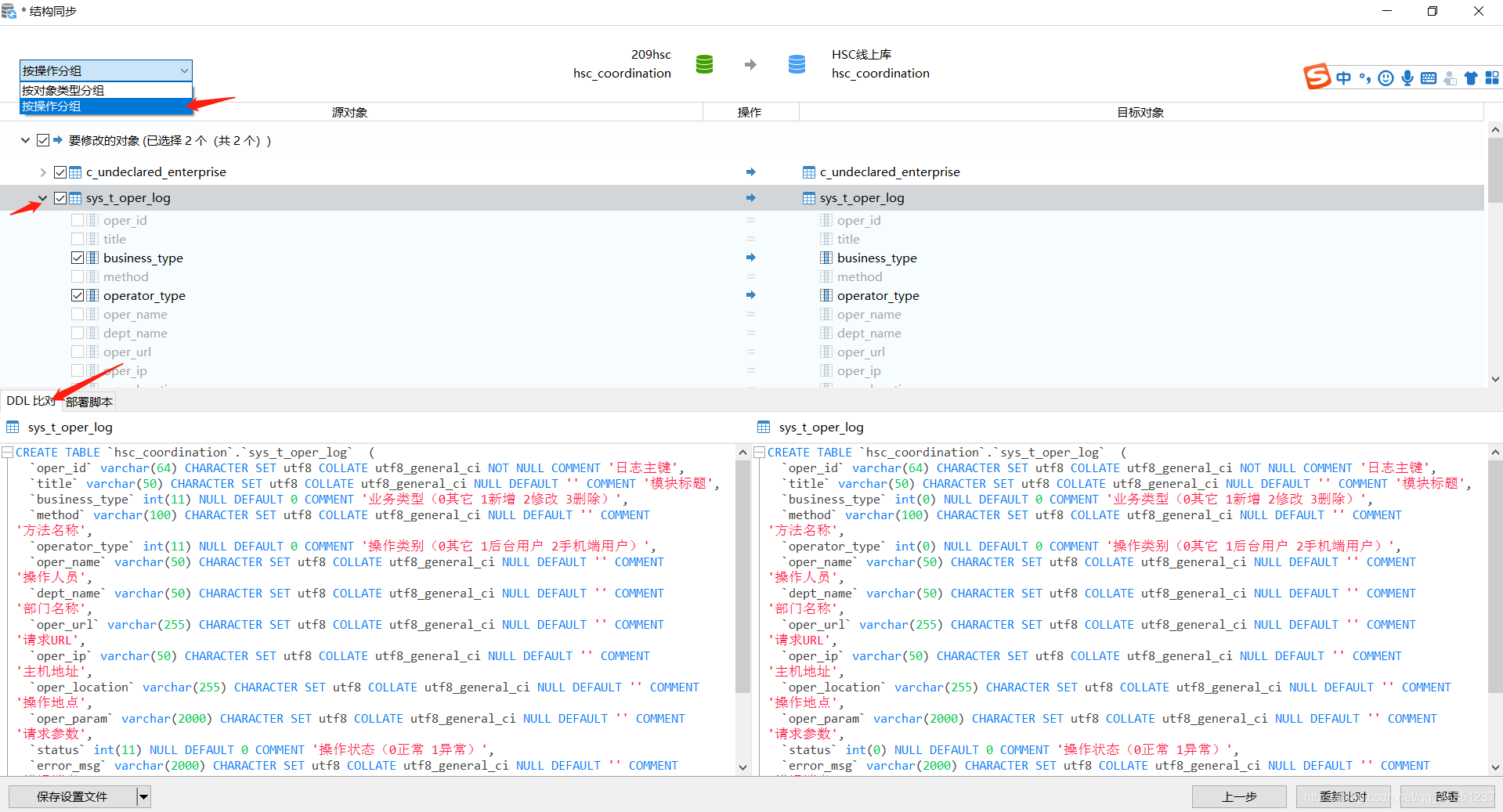1503x812 pixels.
Task: Click the operation arrow for operator_type row
Action: coord(750,295)
